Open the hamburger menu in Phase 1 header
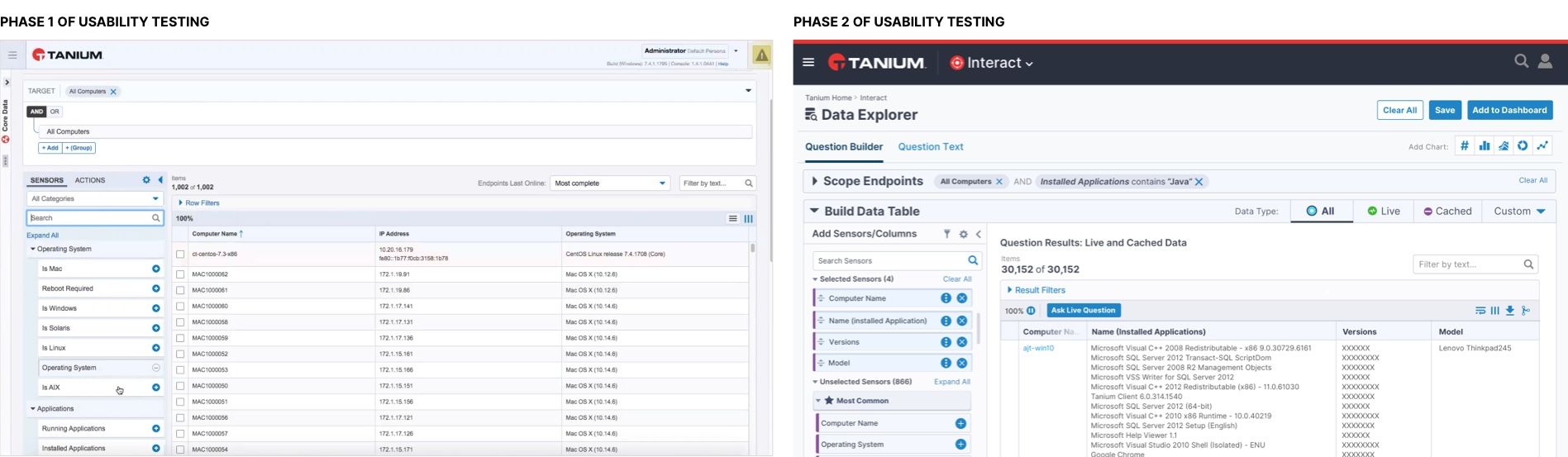This screenshot has width=1568, height=457. coord(12,55)
